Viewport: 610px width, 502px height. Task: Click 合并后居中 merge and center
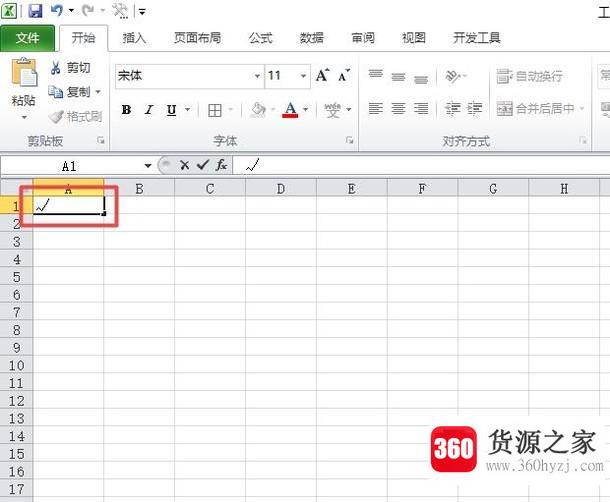tap(535, 109)
